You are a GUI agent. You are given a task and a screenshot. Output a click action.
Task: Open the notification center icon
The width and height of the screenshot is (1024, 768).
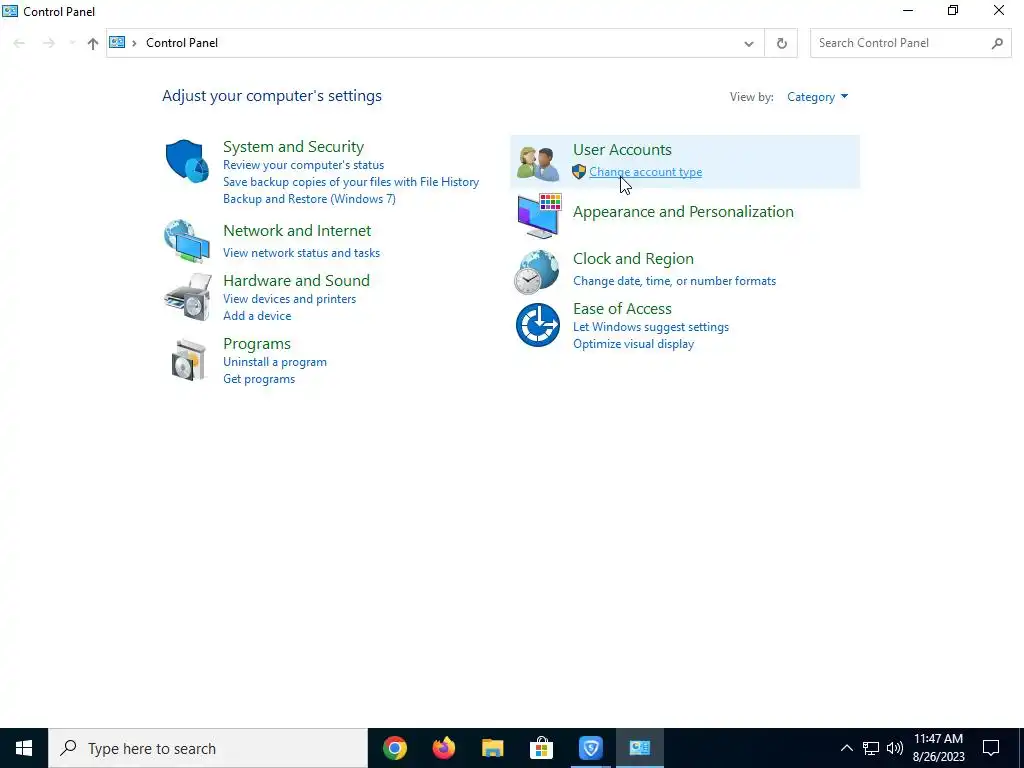[x=991, y=748]
